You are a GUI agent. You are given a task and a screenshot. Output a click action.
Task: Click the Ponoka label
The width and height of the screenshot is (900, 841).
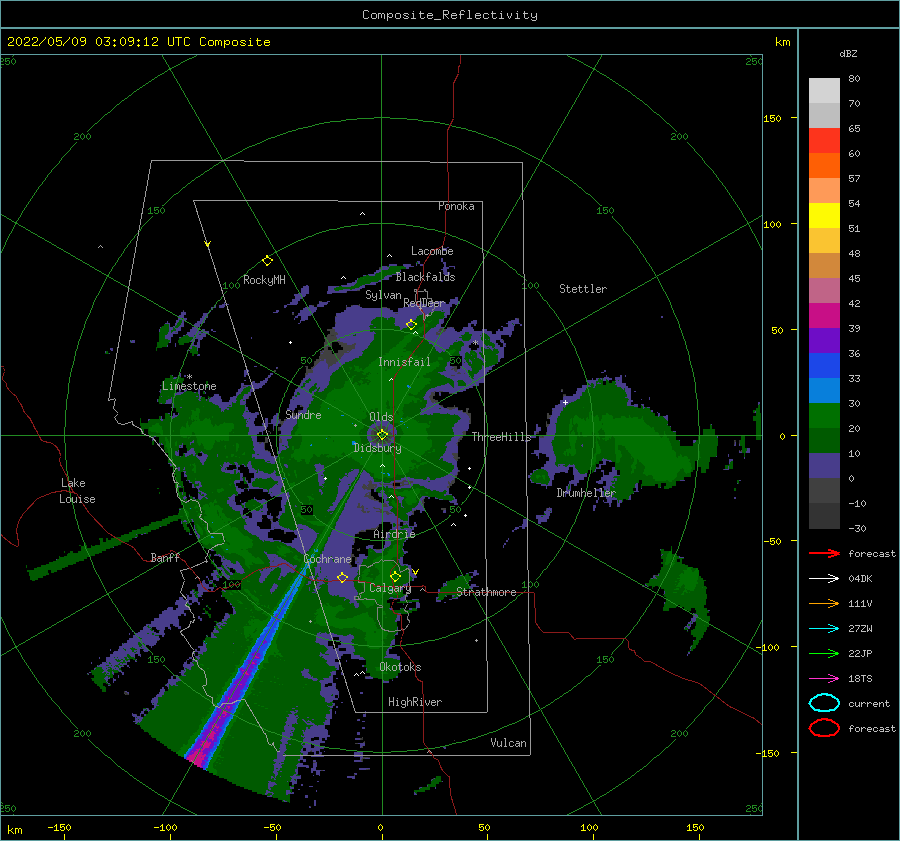click(x=456, y=206)
